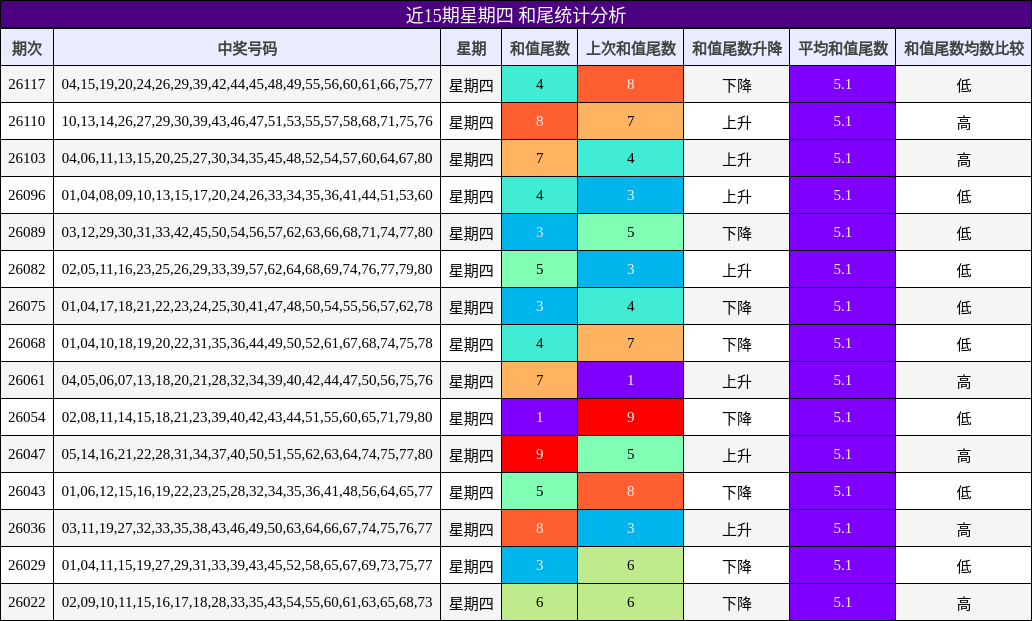The height and width of the screenshot is (621, 1032).
Task: Click the 中奖号码 column header
Action: [x=247, y=48]
